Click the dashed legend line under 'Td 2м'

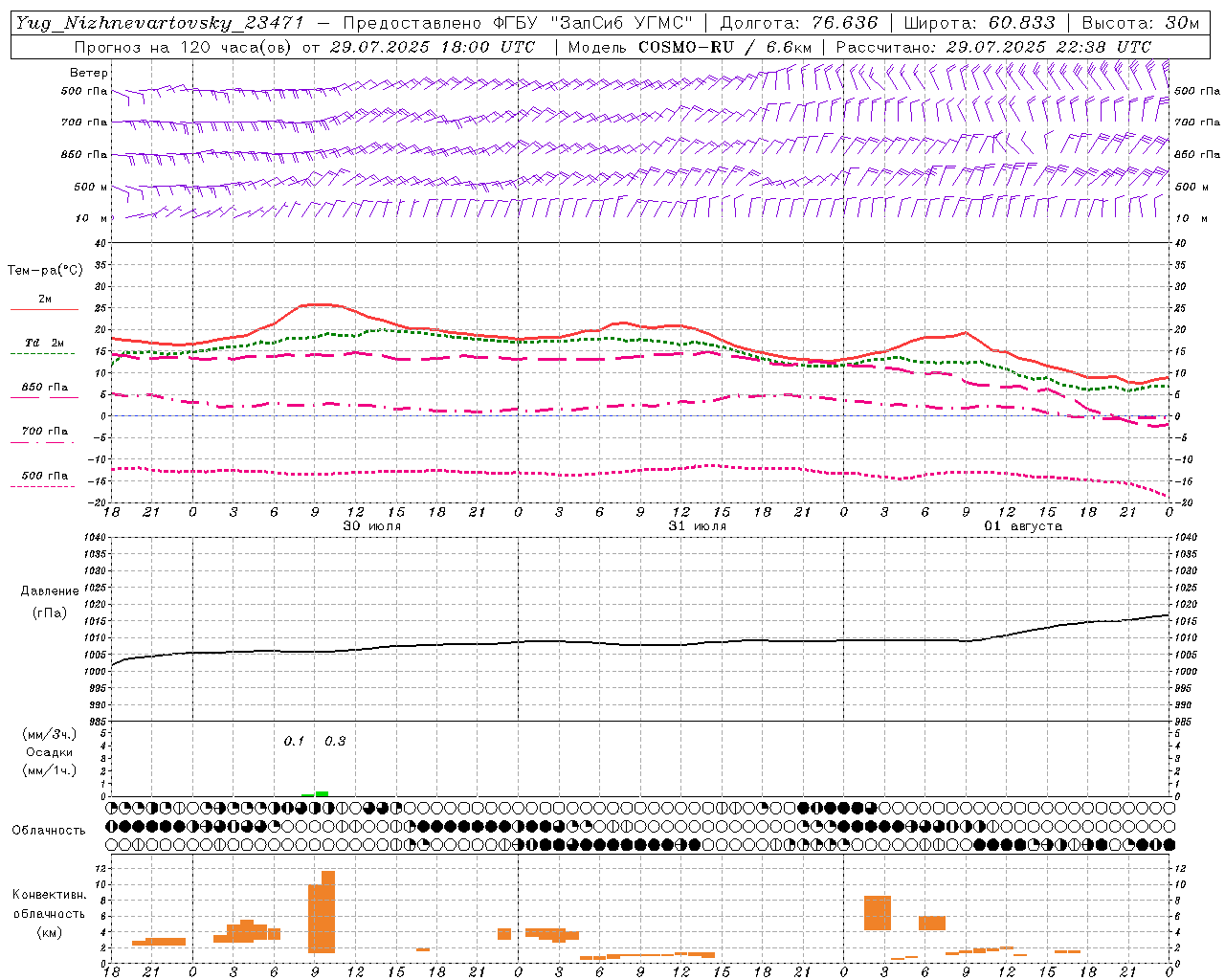[42, 354]
